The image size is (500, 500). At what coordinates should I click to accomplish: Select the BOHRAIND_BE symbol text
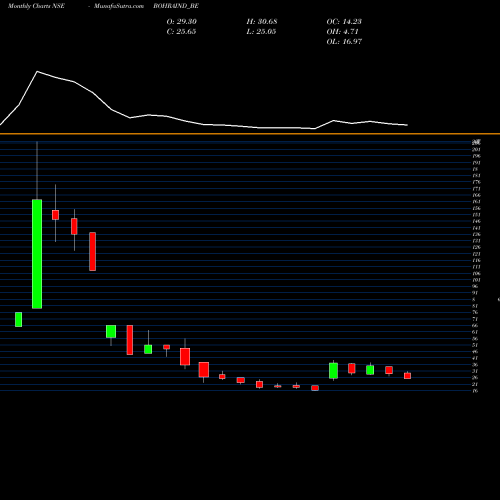[176, 6]
